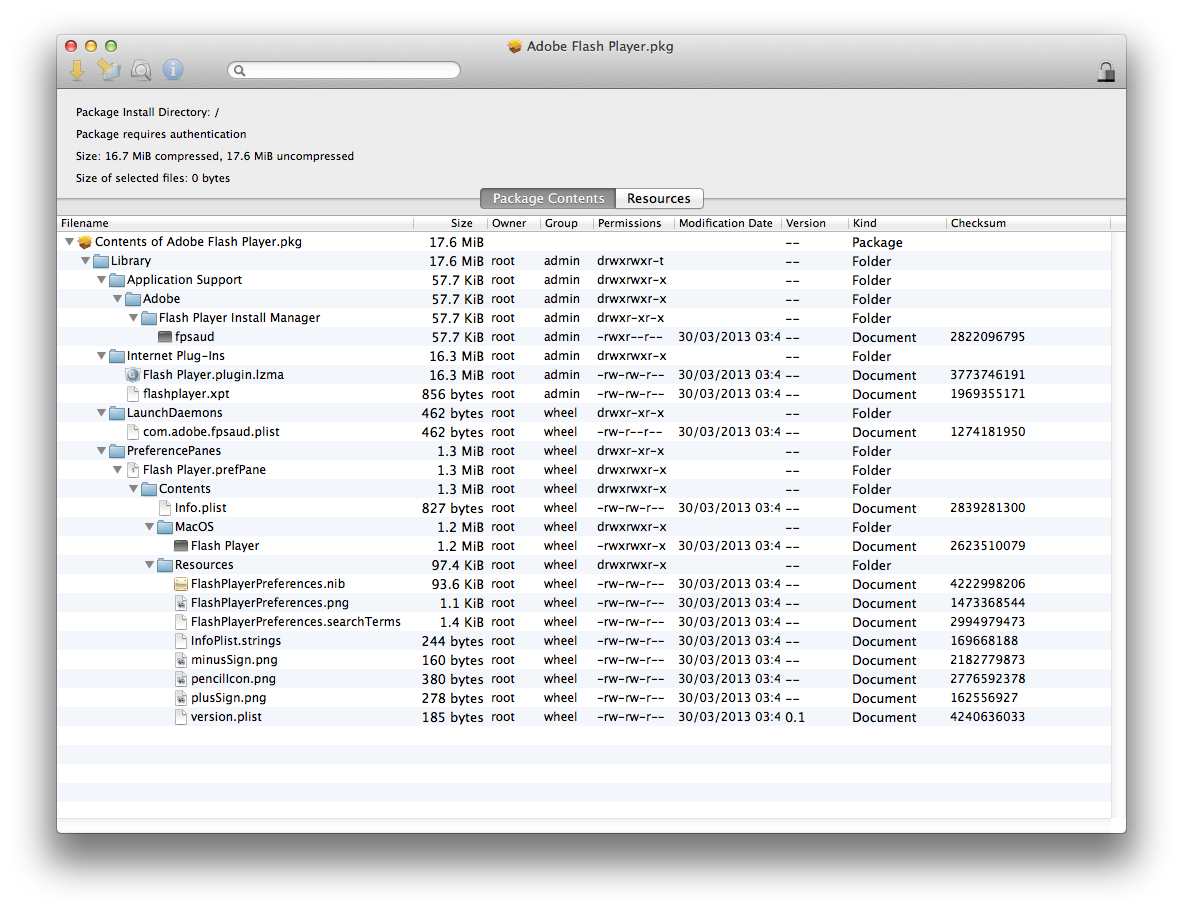Click the Library folder icon
This screenshot has width=1183, height=912.
pos(101,261)
